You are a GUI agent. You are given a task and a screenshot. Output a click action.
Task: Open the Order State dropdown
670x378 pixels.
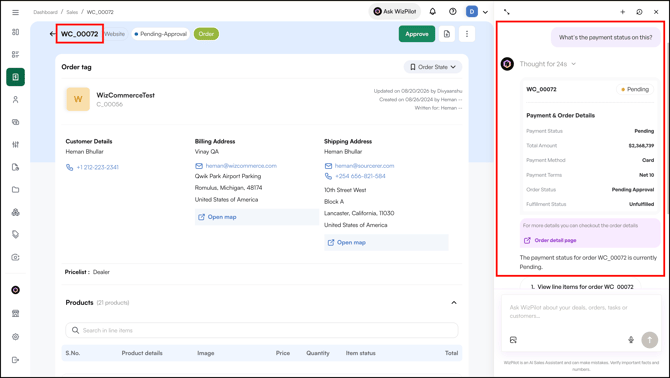click(x=432, y=67)
